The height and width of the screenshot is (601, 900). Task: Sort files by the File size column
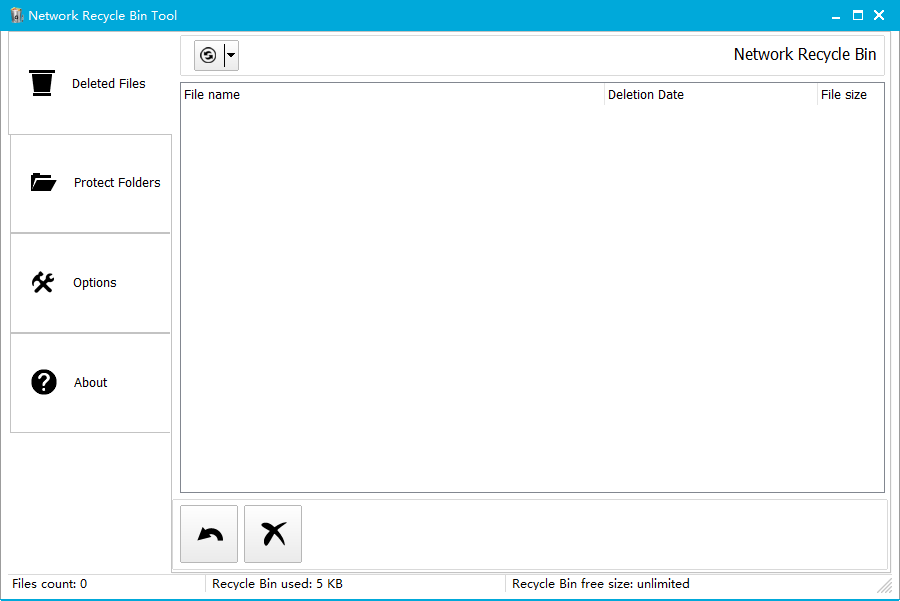[841, 94]
